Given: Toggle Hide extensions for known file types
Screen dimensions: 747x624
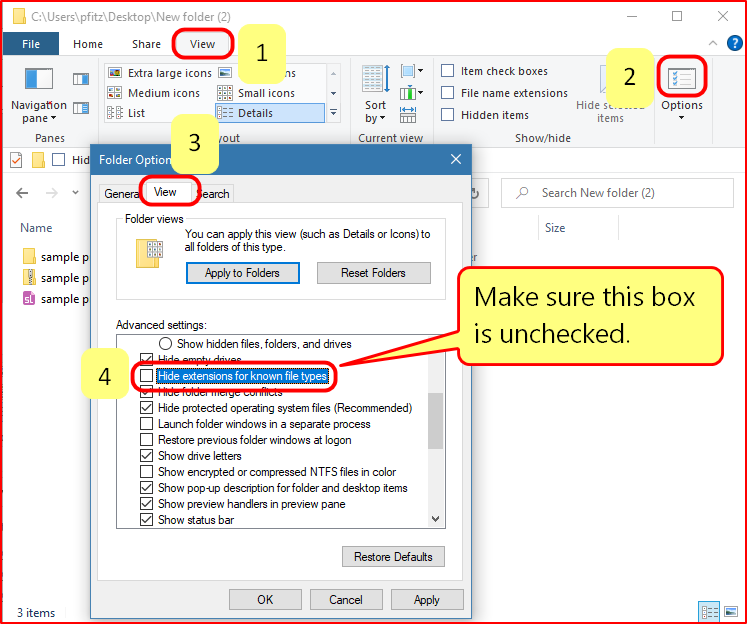Looking at the screenshot, I should (x=146, y=376).
